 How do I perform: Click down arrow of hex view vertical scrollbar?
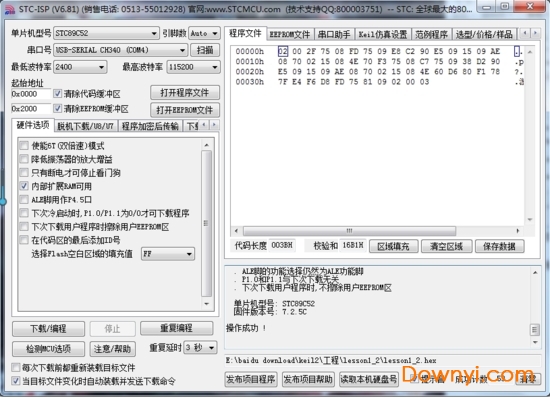coord(530,220)
